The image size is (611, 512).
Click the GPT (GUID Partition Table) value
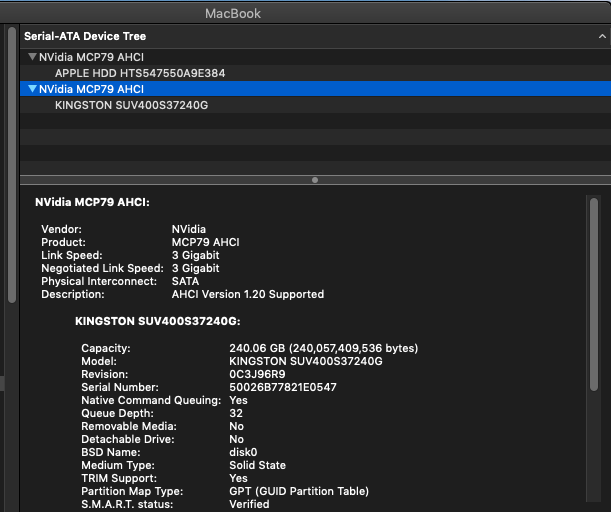pyautogui.click(x=299, y=491)
